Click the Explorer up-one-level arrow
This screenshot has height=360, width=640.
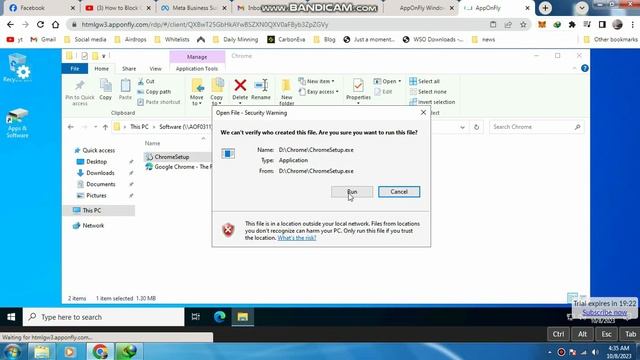105,127
